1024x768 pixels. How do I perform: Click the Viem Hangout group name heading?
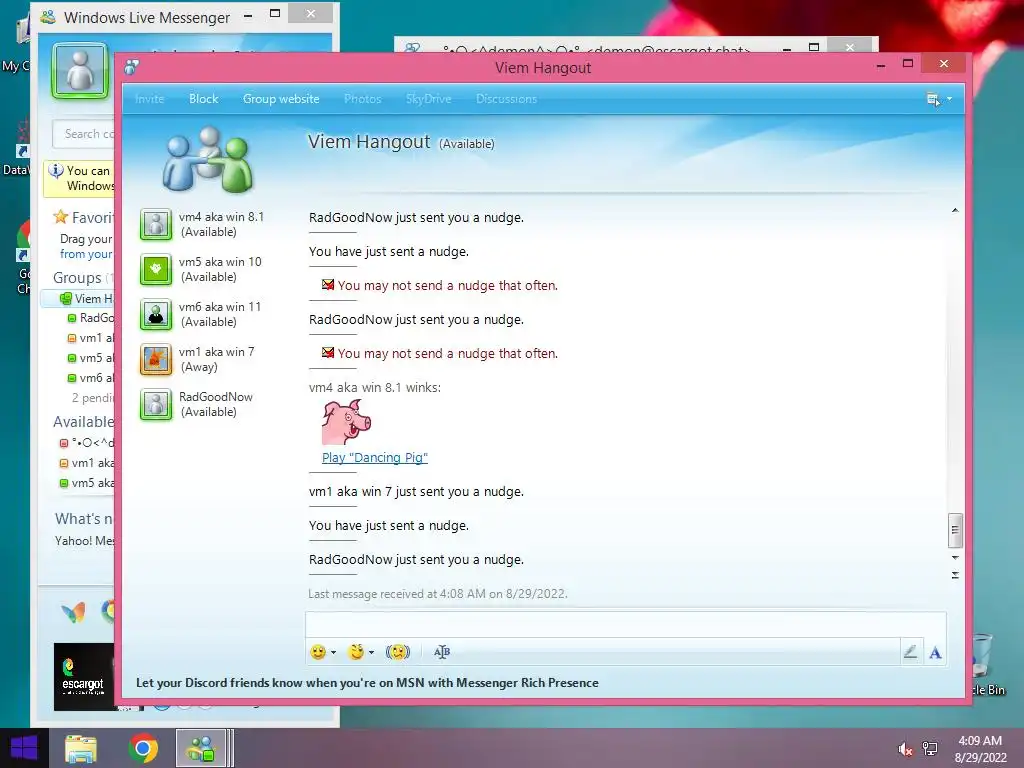(x=369, y=142)
